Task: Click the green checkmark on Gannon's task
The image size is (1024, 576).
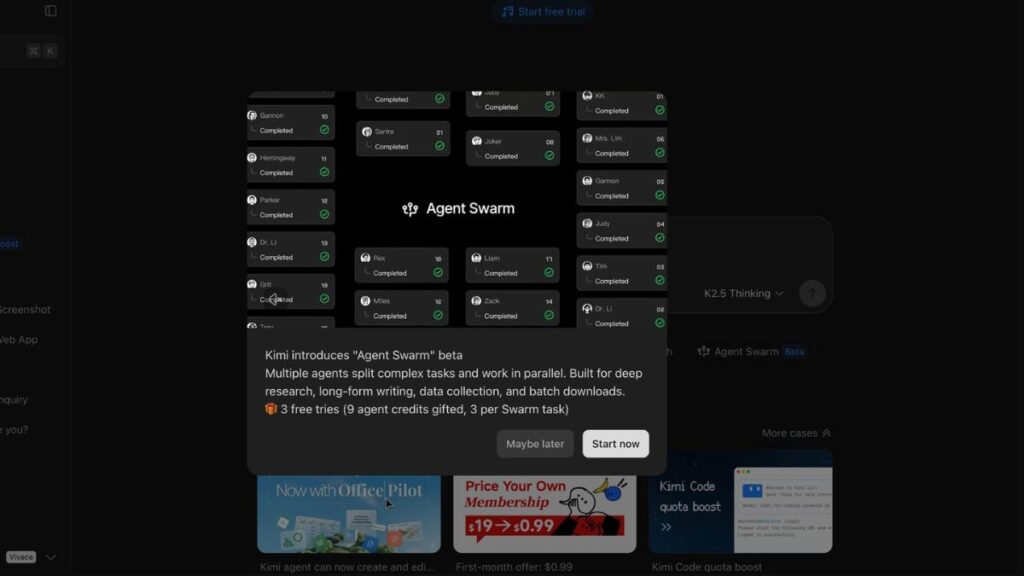Action: pyautogui.click(x=324, y=130)
